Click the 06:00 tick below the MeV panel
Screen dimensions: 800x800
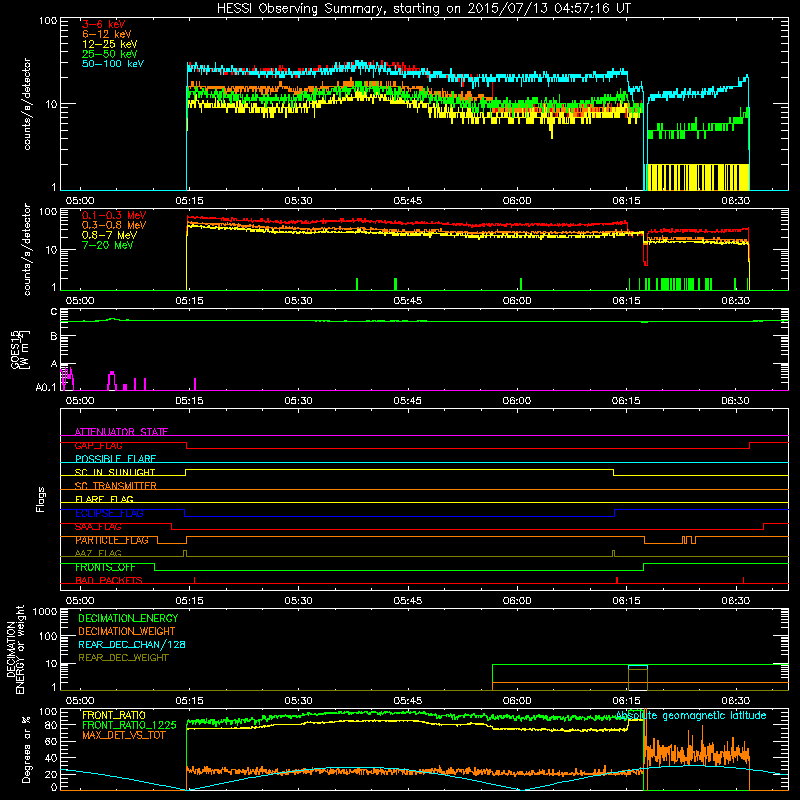[x=516, y=301]
